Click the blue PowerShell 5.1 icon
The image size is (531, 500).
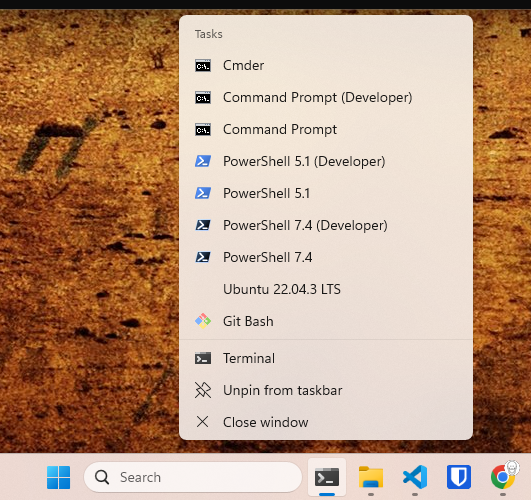tap(203, 193)
